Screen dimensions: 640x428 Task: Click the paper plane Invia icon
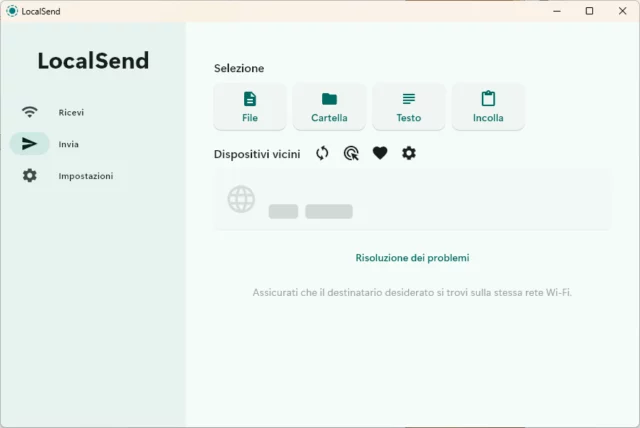(x=30, y=144)
